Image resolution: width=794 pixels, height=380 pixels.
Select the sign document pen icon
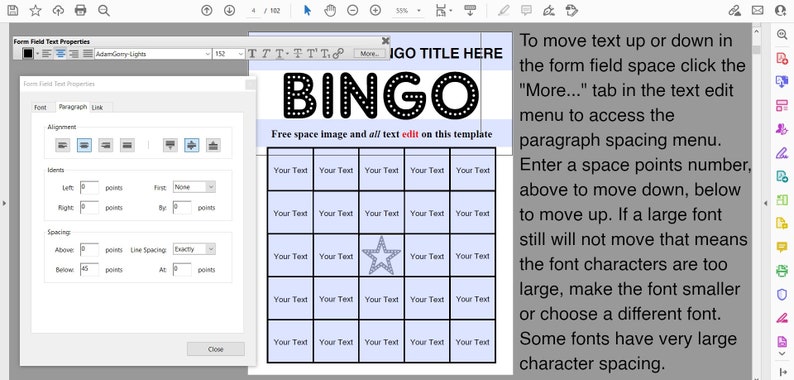(x=548, y=10)
